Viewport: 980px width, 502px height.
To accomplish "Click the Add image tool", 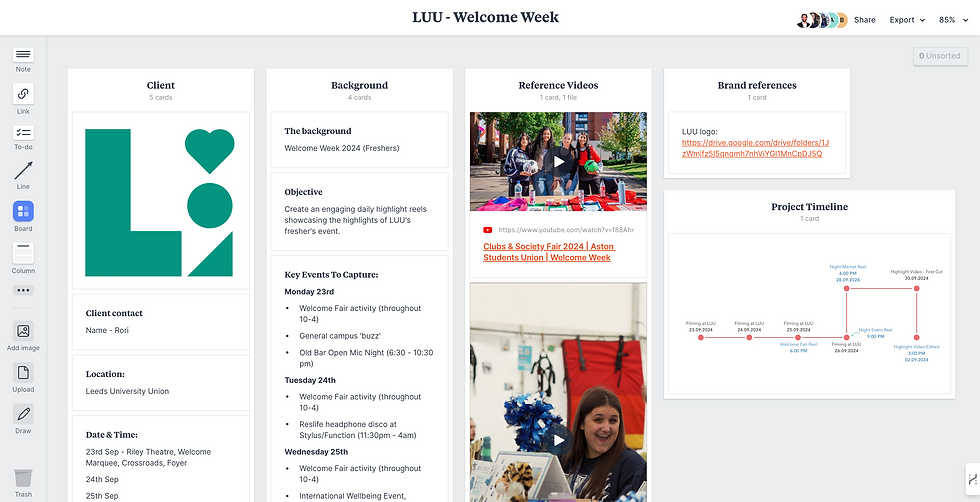I will pyautogui.click(x=23, y=336).
